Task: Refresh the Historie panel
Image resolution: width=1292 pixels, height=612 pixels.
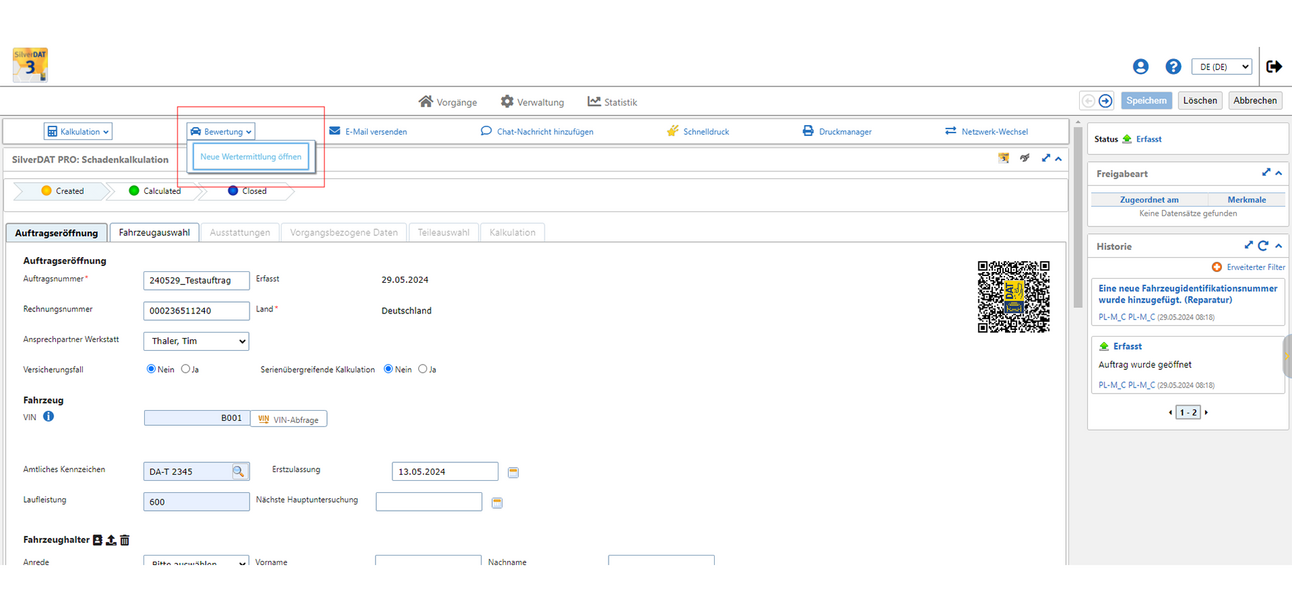Action: pos(1263,245)
